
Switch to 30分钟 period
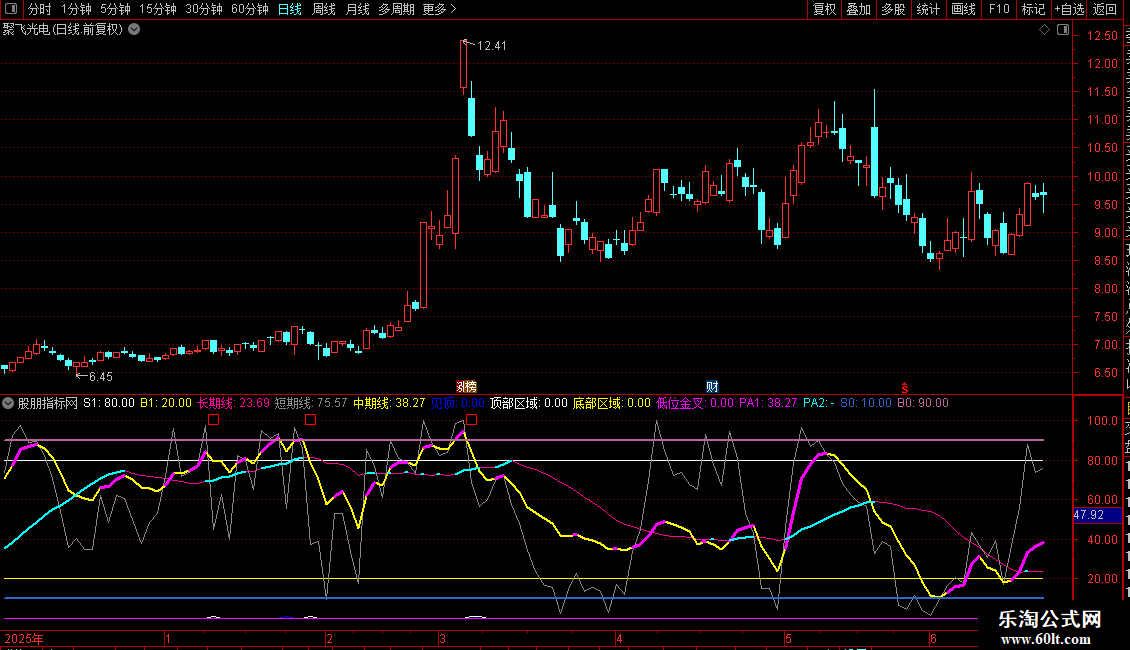click(x=204, y=9)
